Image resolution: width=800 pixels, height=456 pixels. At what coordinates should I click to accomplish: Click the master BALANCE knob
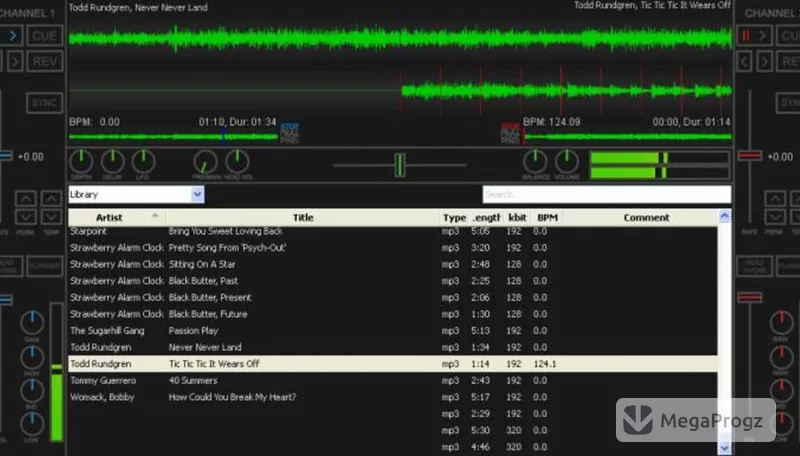coord(535,162)
